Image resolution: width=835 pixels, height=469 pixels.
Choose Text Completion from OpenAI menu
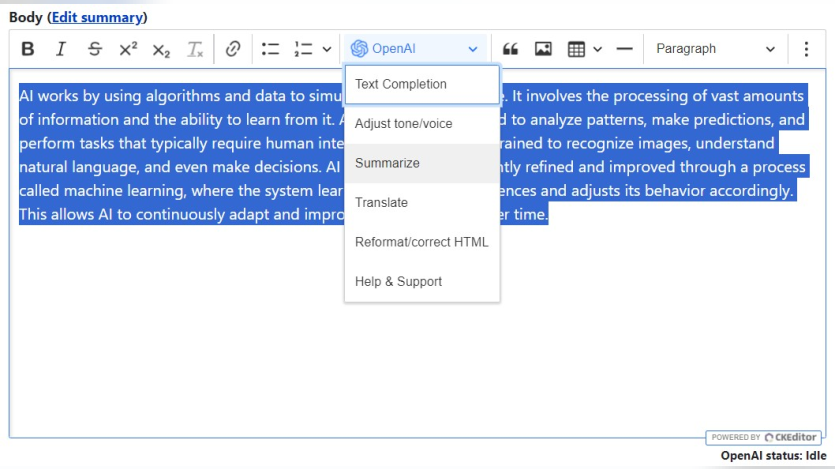click(422, 84)
